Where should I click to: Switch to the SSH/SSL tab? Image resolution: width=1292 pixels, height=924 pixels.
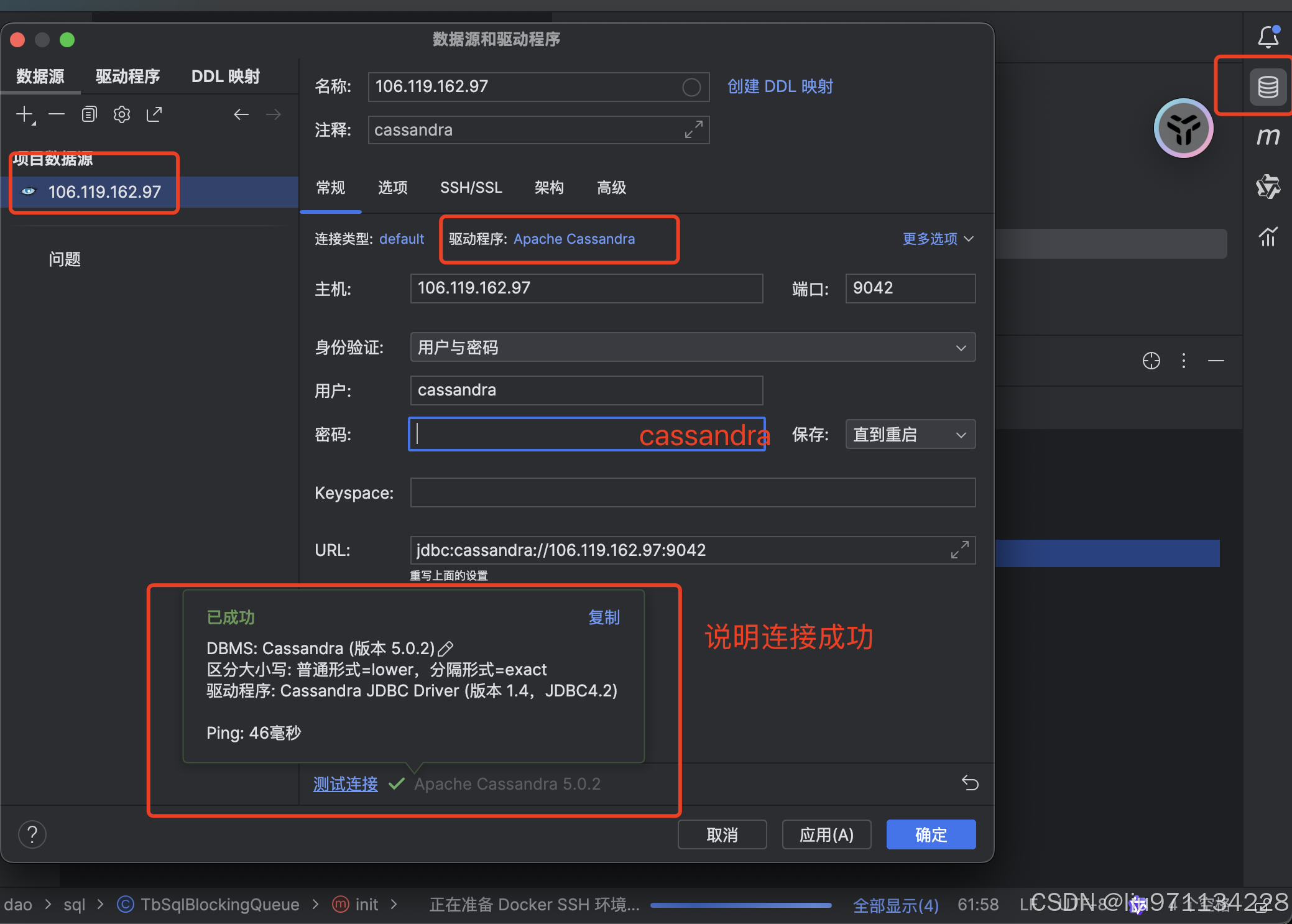pos(471,188)
